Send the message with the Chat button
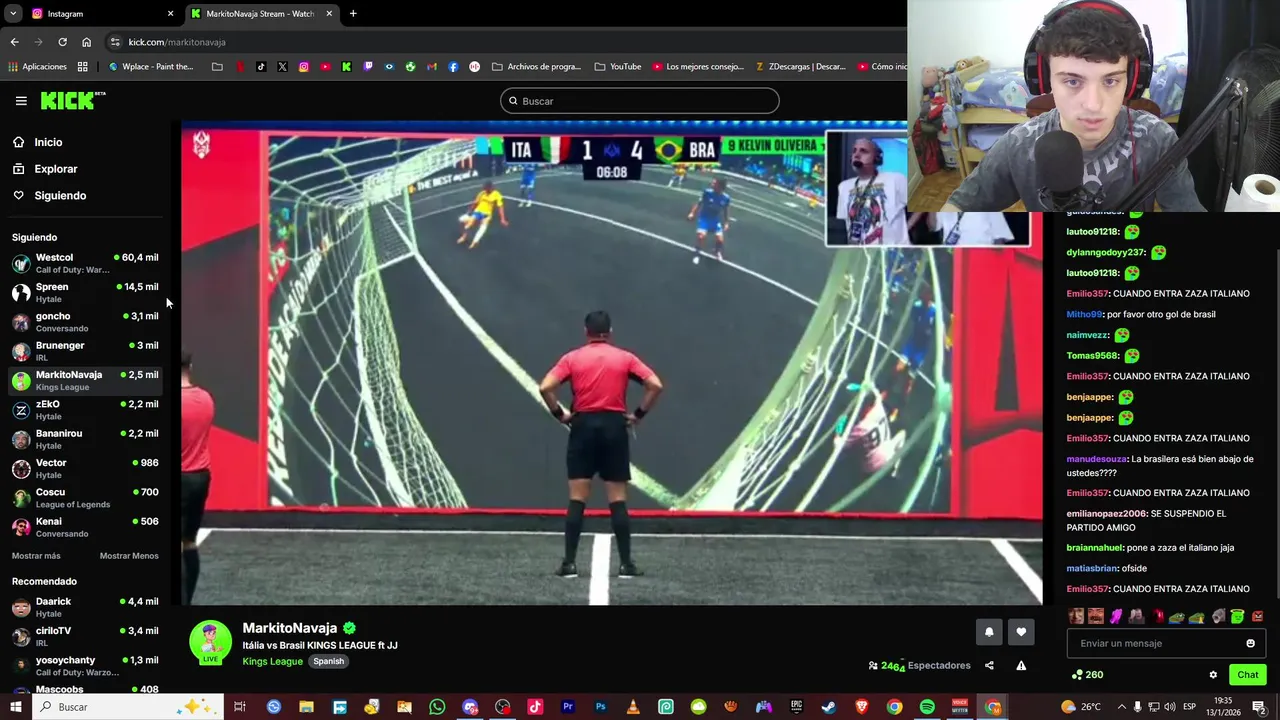The height and width of the screenshot is (720, 1280). [1247, 675]
